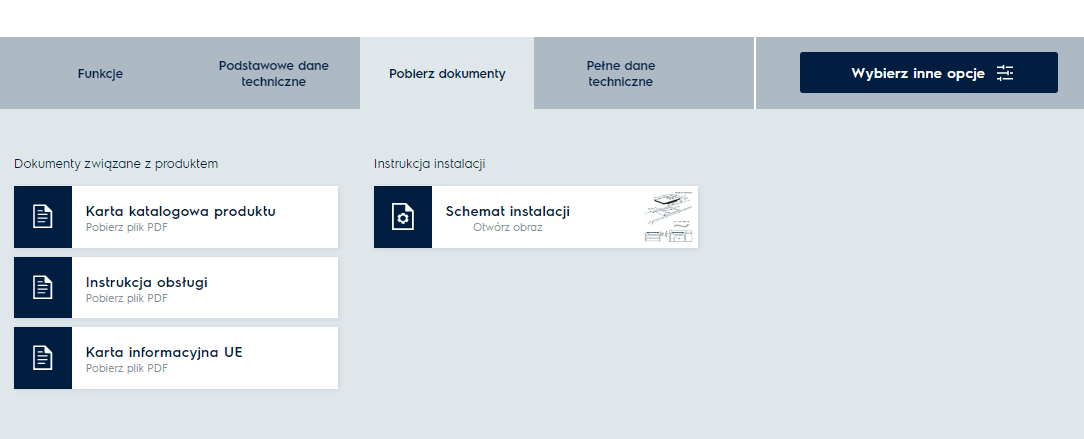Click the document icon beside Instrukcja obsługi
This screenshot has height=439, width=1084.
43,287
